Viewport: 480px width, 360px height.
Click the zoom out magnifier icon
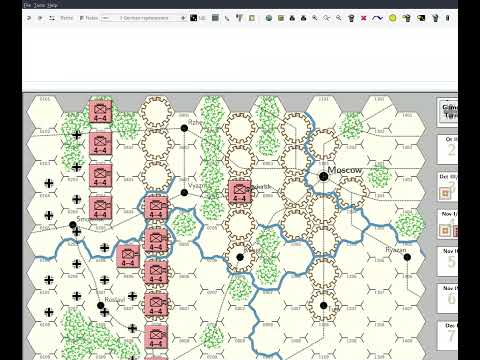point(339,18)
